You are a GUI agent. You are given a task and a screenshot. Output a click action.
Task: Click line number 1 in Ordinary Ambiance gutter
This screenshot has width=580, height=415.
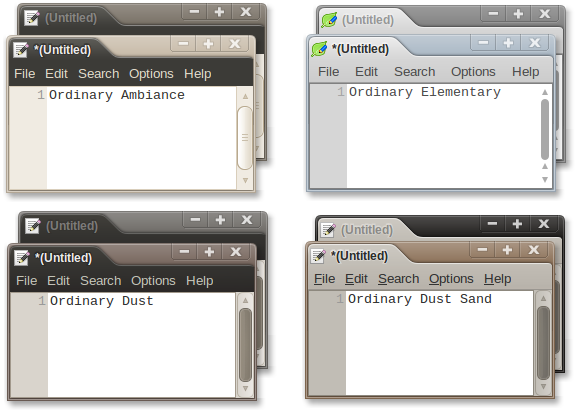(x=41, y=95)
